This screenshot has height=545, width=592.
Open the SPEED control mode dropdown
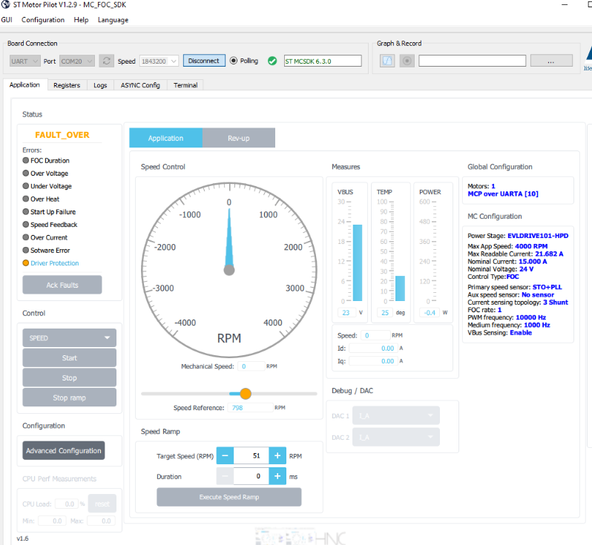[69, 338]
